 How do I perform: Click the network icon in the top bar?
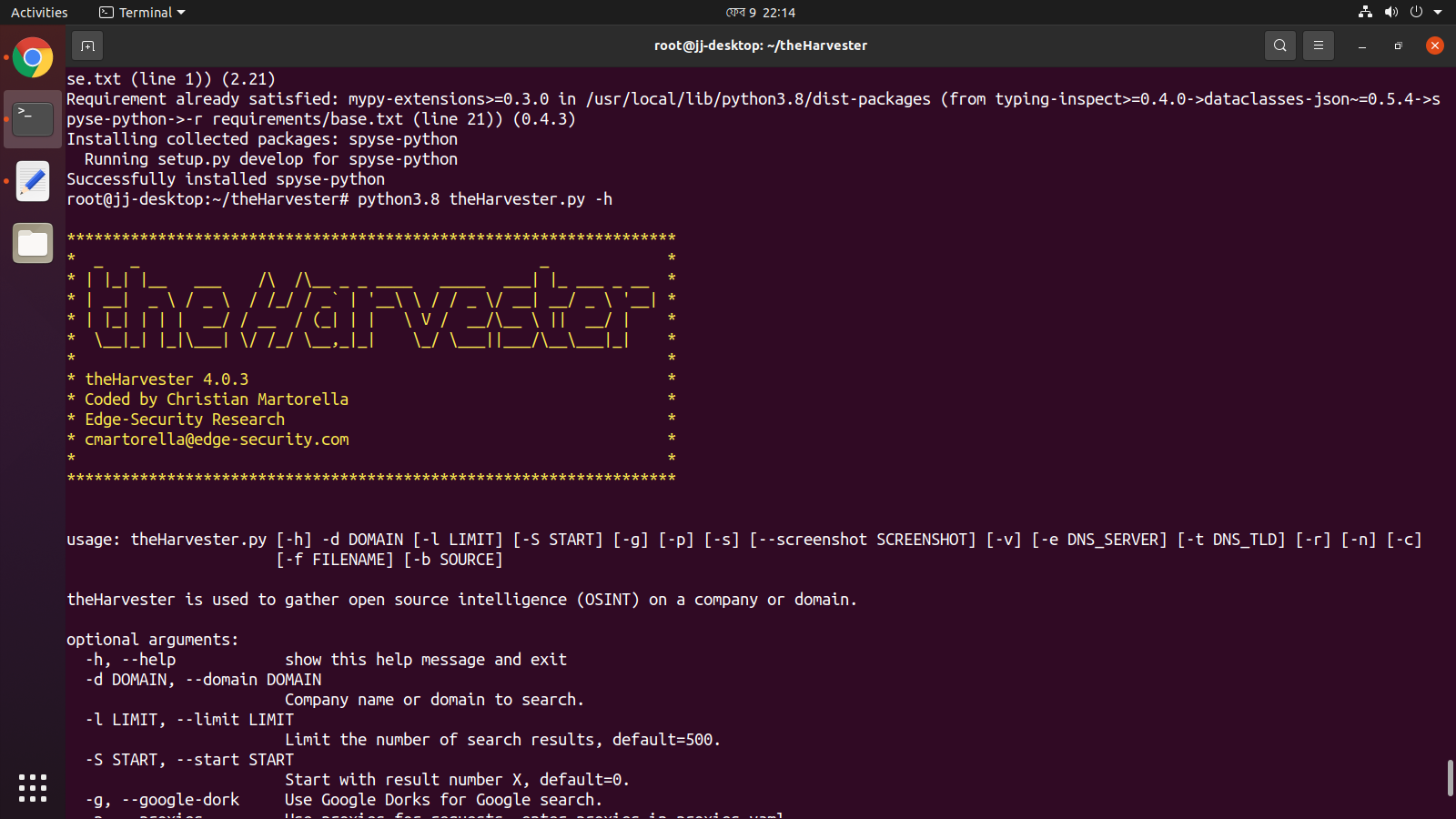1364,12
